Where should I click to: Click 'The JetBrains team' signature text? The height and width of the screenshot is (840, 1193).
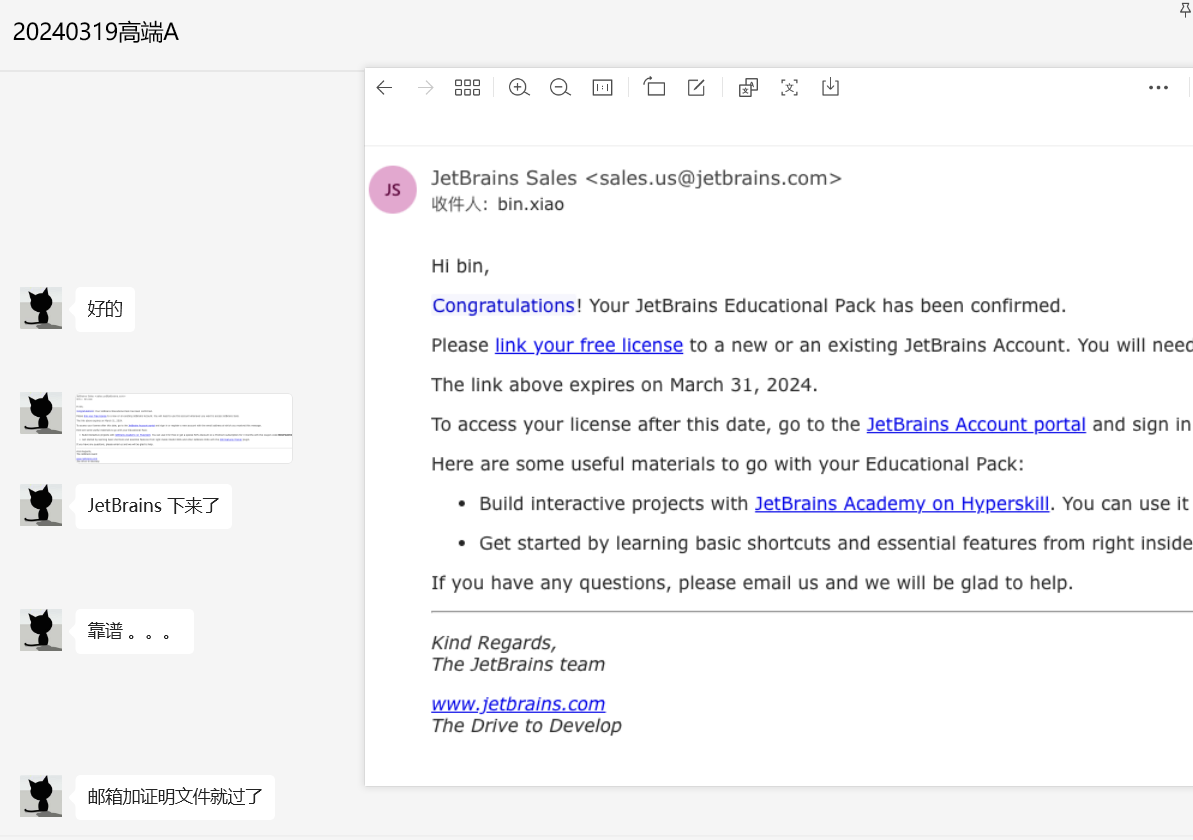pyautogui.click(x=518, y=664)
